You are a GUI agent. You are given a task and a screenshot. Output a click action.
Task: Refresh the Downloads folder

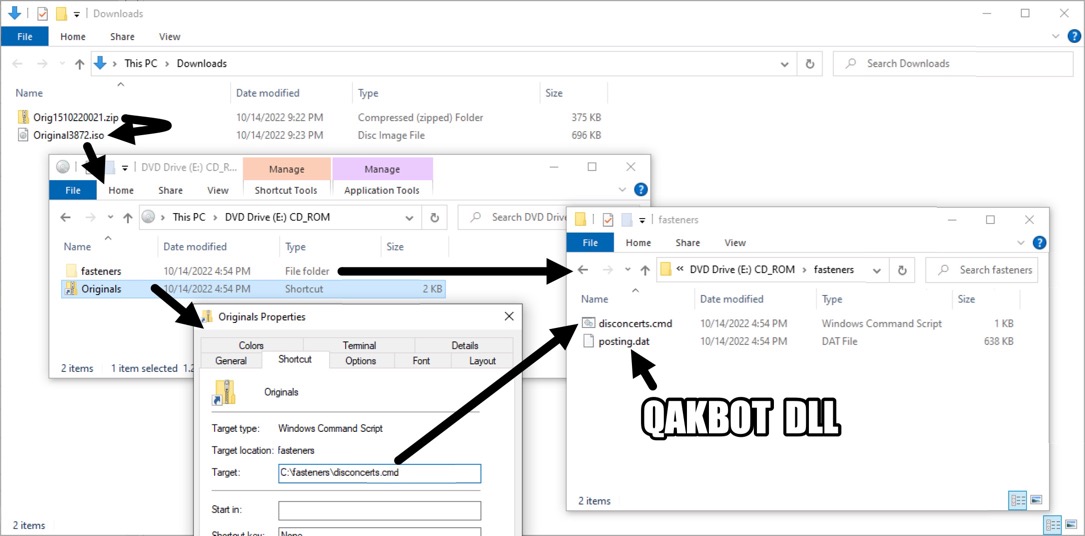810,64
